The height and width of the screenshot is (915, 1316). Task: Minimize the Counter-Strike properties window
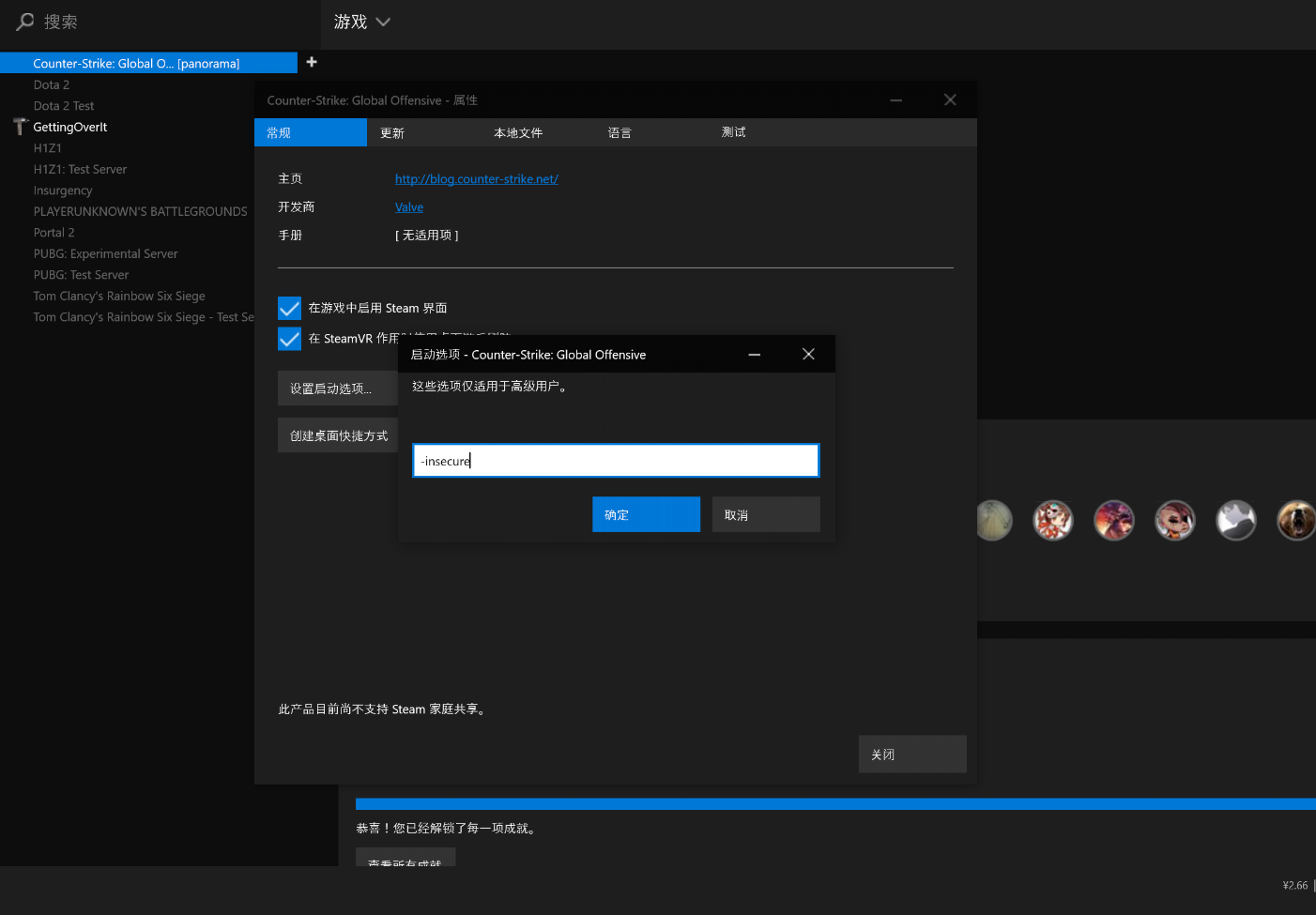point(896,100)
